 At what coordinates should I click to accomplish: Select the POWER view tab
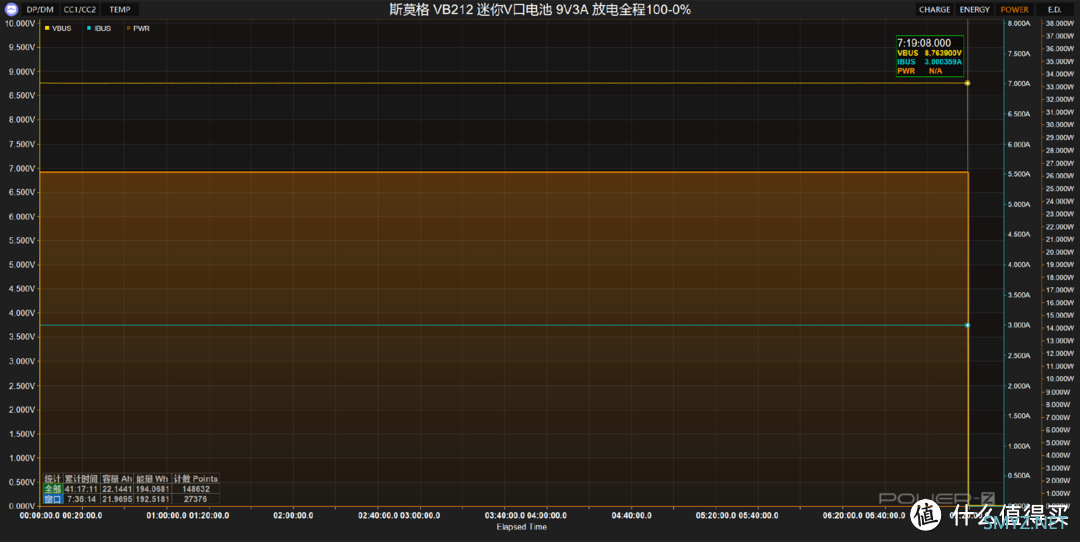click(x=1015, y=10)
